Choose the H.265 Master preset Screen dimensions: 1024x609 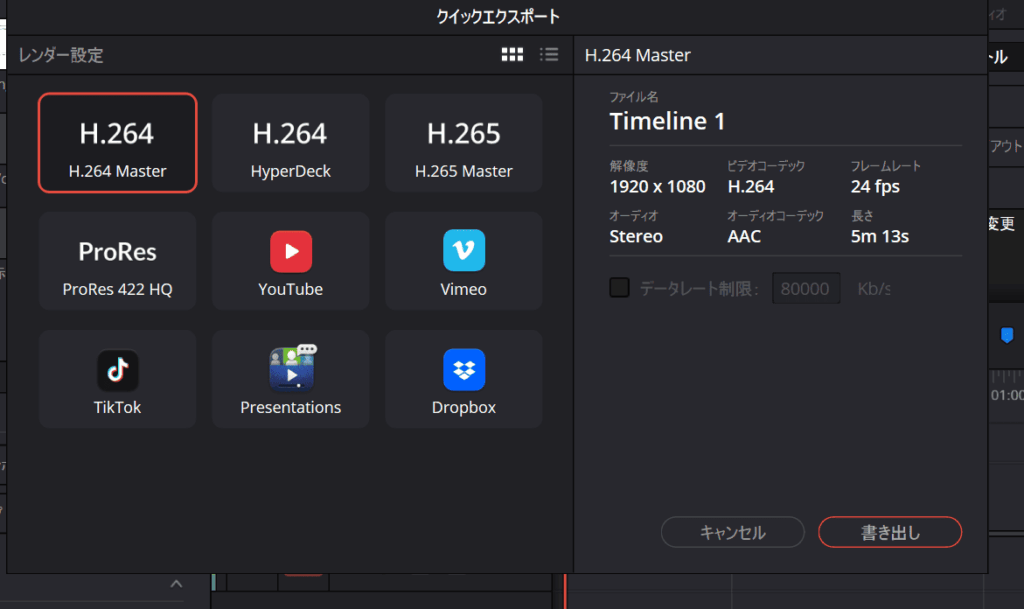coord(464,143)
